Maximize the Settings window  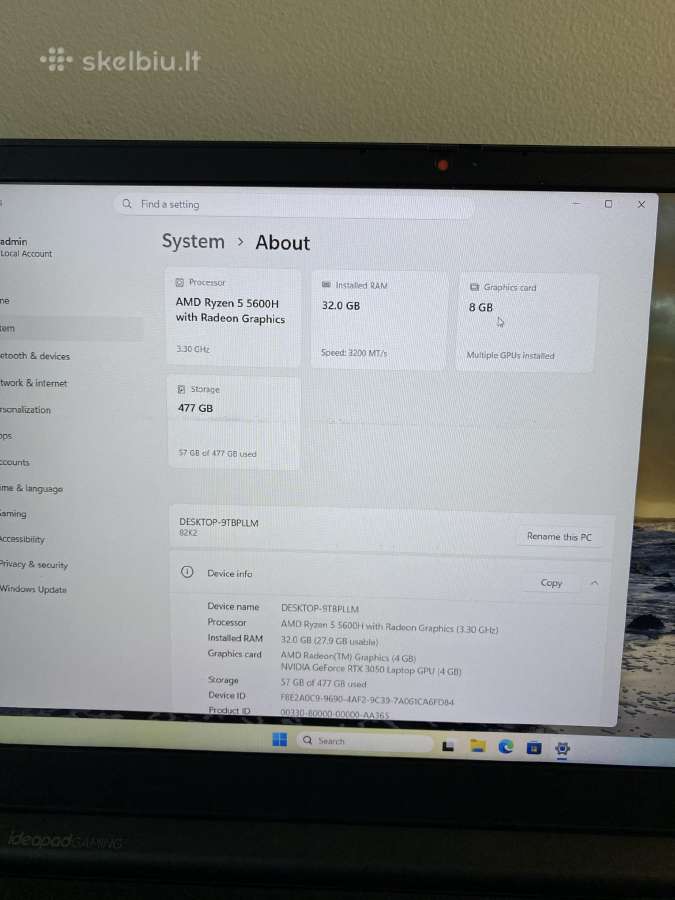[x=608, y=204]
